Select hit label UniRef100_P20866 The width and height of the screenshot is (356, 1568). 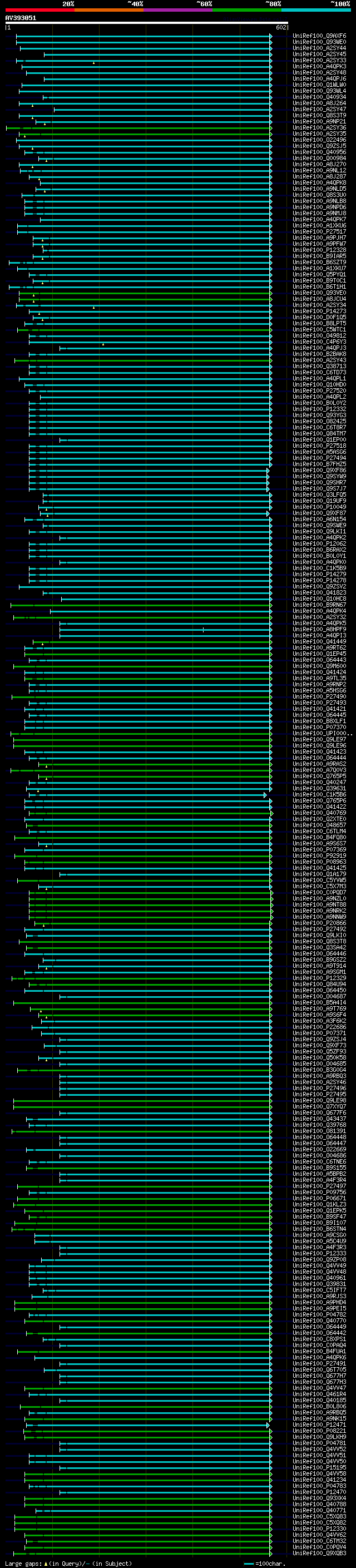click(x=319, y=923)
